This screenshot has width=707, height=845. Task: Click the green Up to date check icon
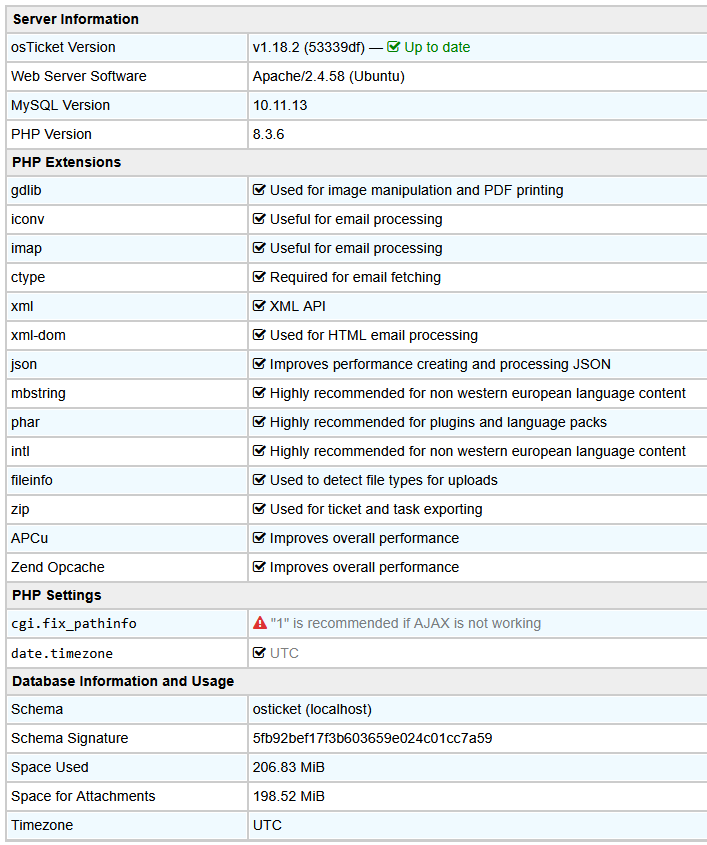(x=394, y=47)
